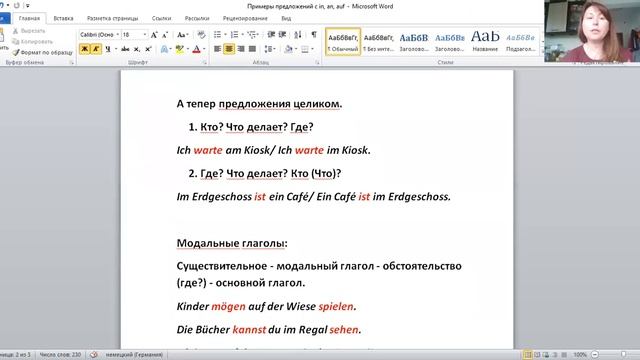Open Буфер обмена dialog launcher
640x360 pixels.
click(x=71, y=62)
